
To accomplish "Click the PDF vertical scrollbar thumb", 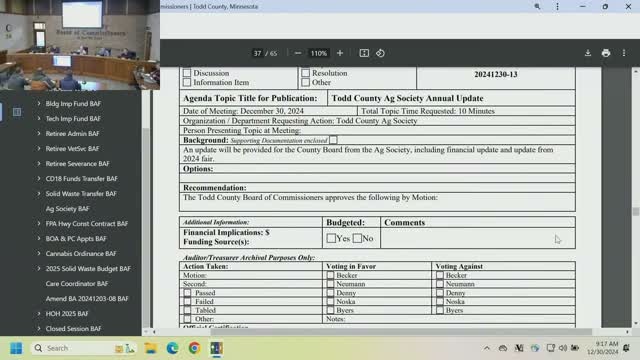I will (x=636, y=211).
